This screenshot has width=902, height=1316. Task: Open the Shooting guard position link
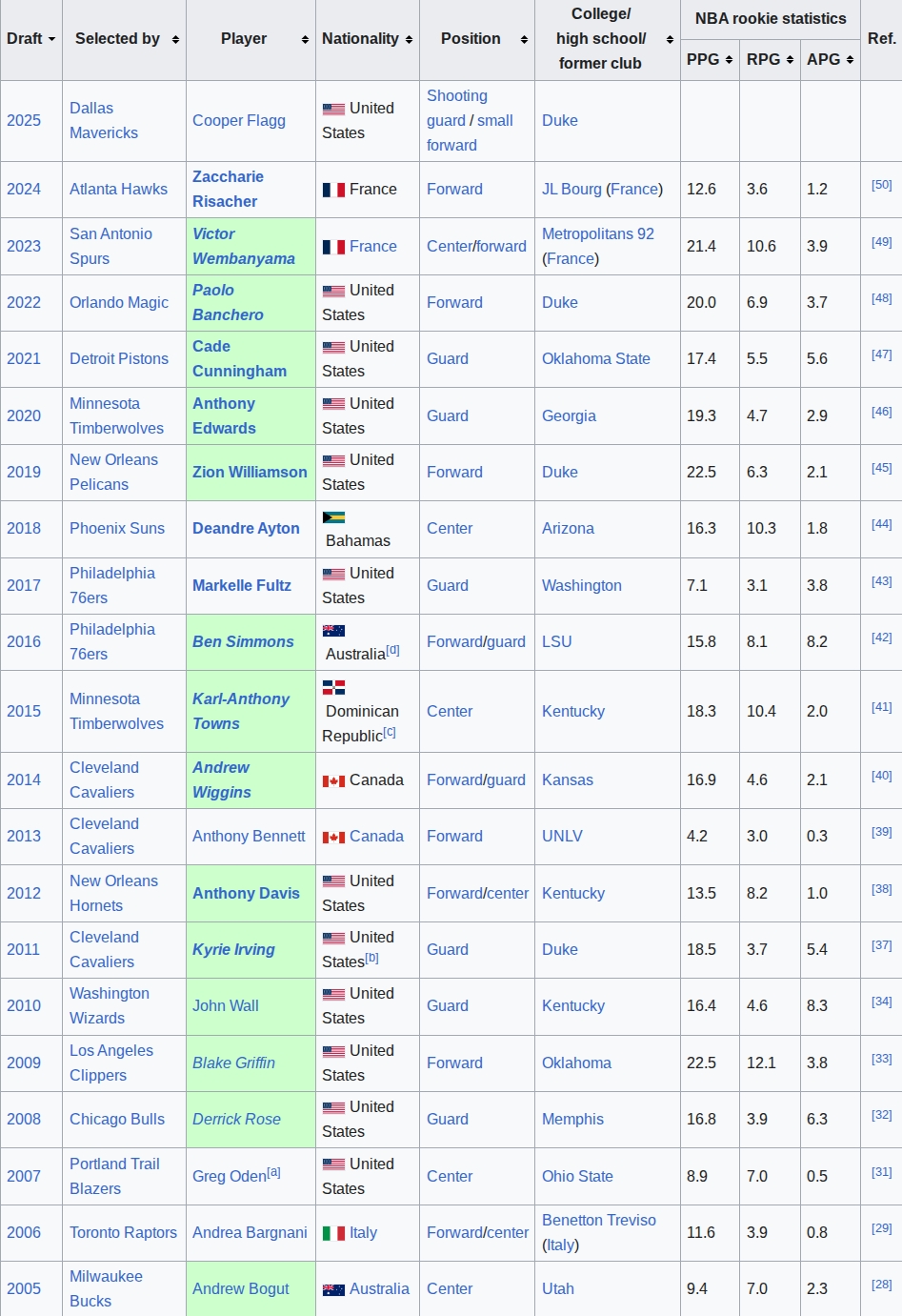pos(456,109)
